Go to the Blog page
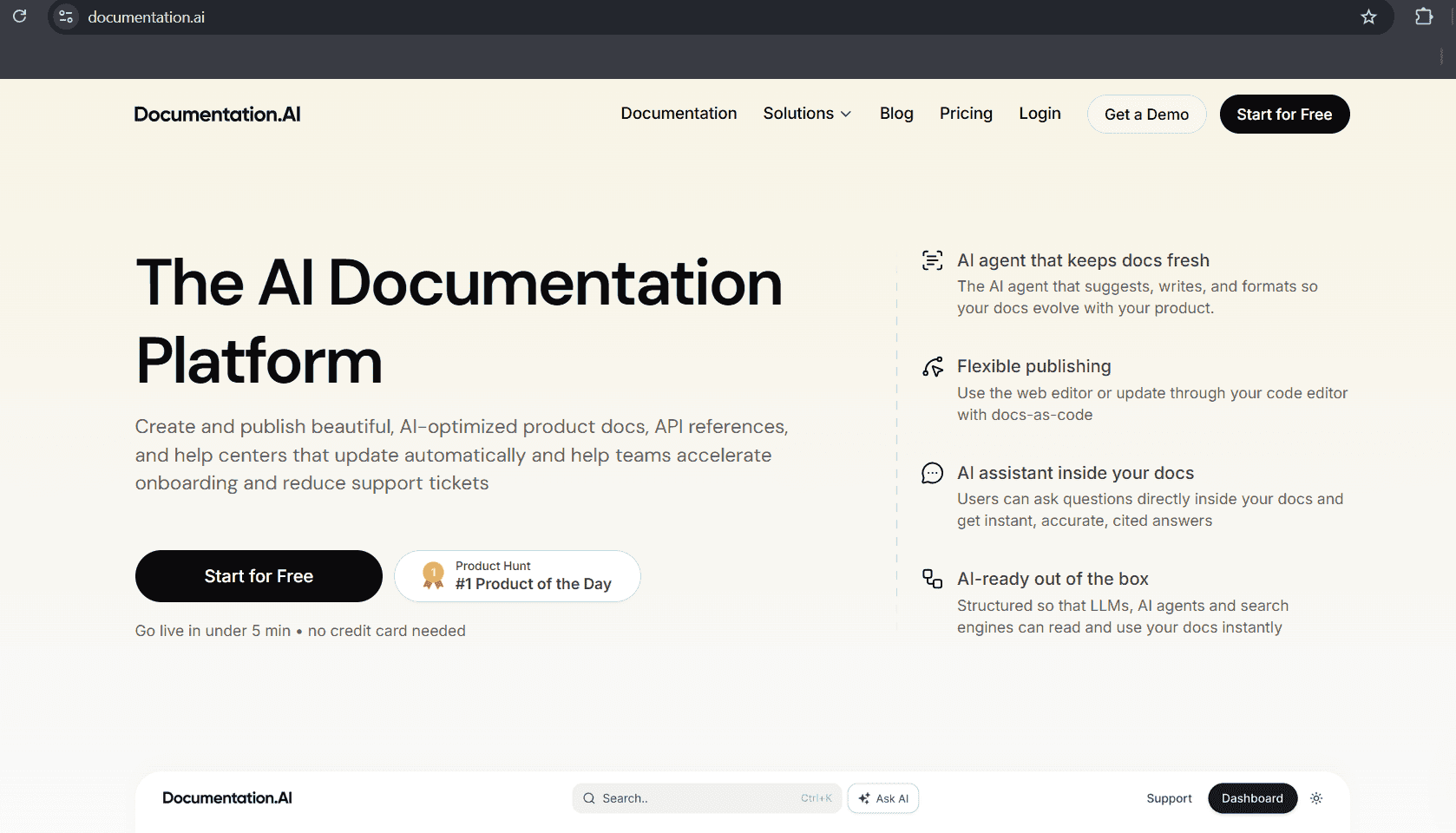 click(896, 114)
